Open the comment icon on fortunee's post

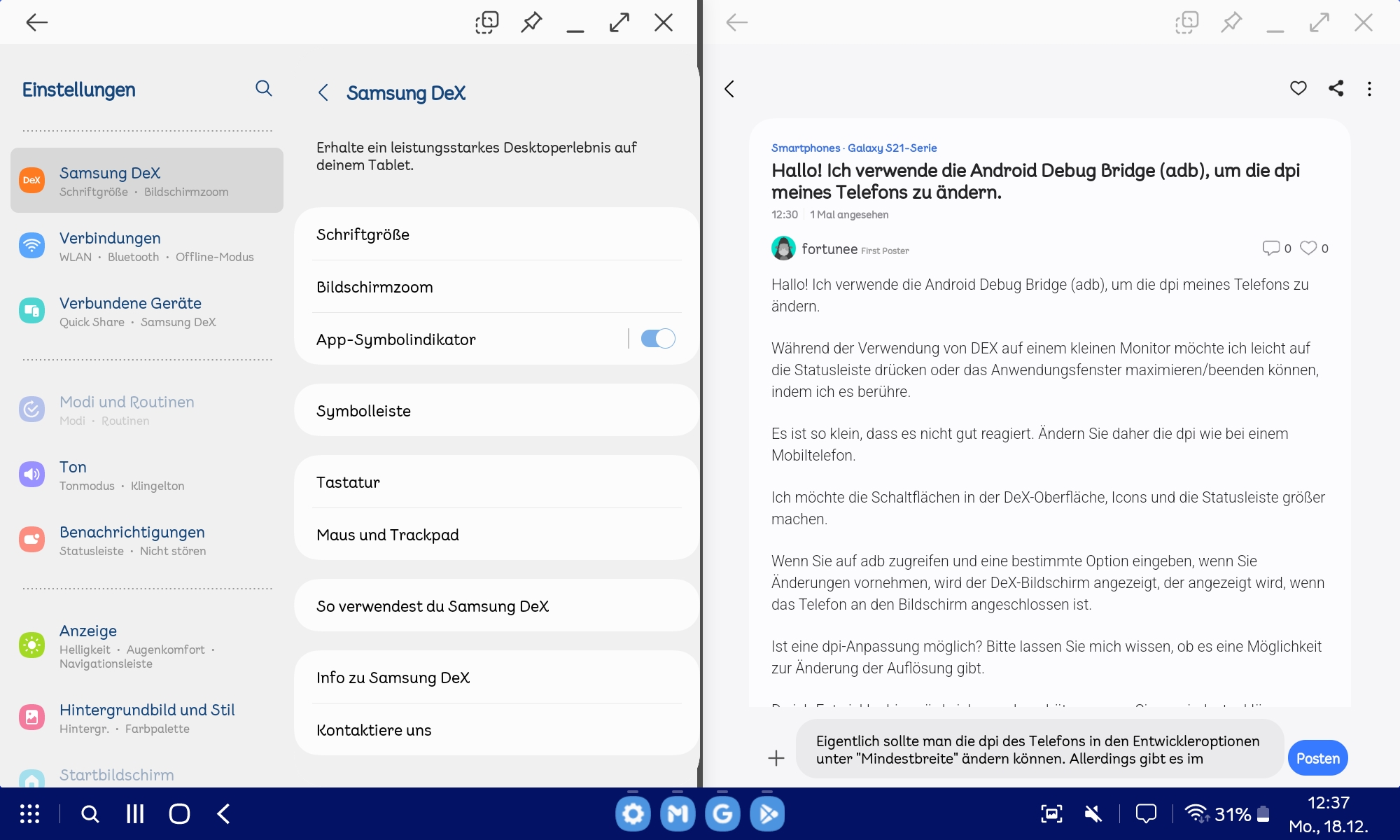point(1272,247)
